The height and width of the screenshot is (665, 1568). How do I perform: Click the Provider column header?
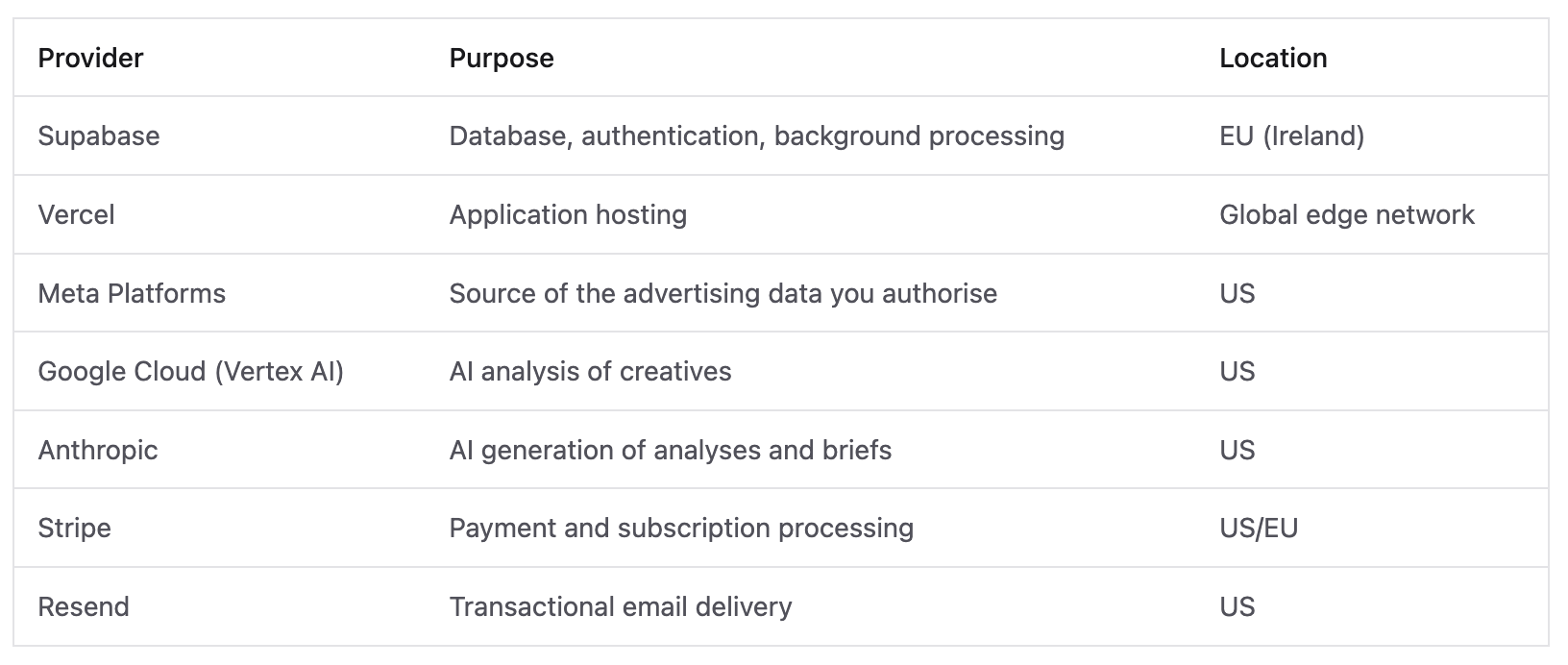pyautogui.click(x=90, y=58)
